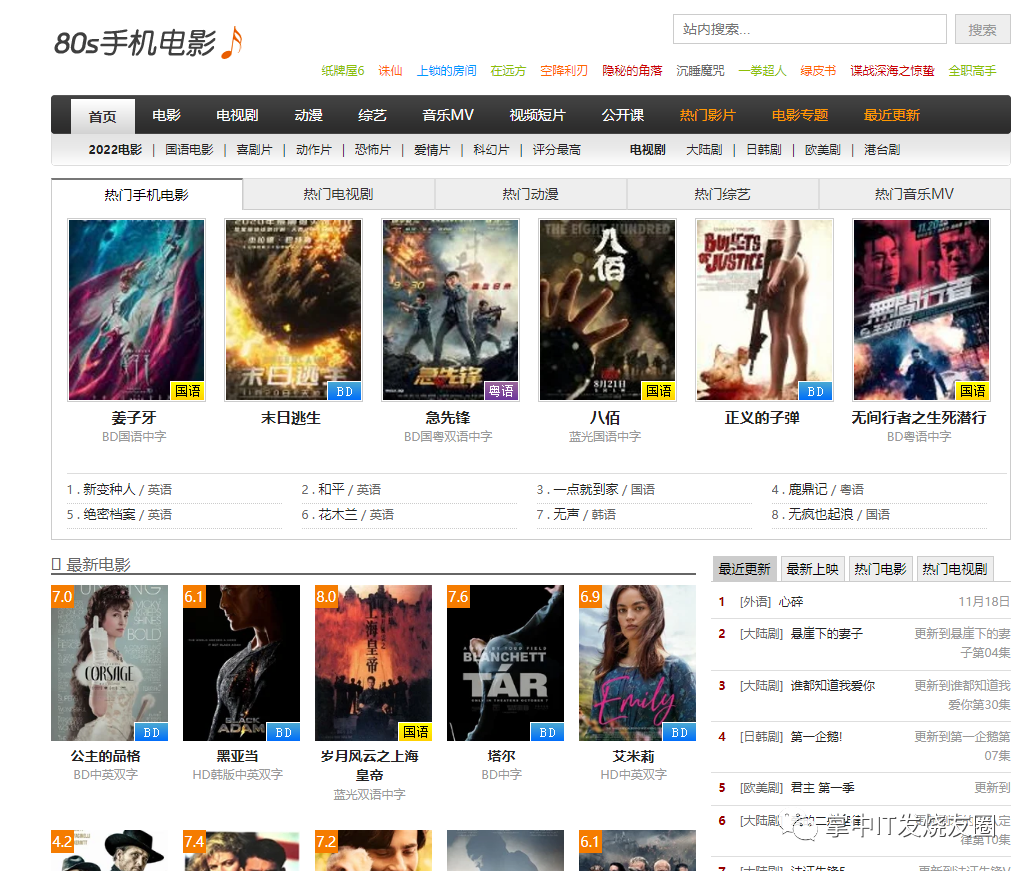Select the 大陆剧 subcategory
This screenshot has height=871, width=1030.
point(704,150)
